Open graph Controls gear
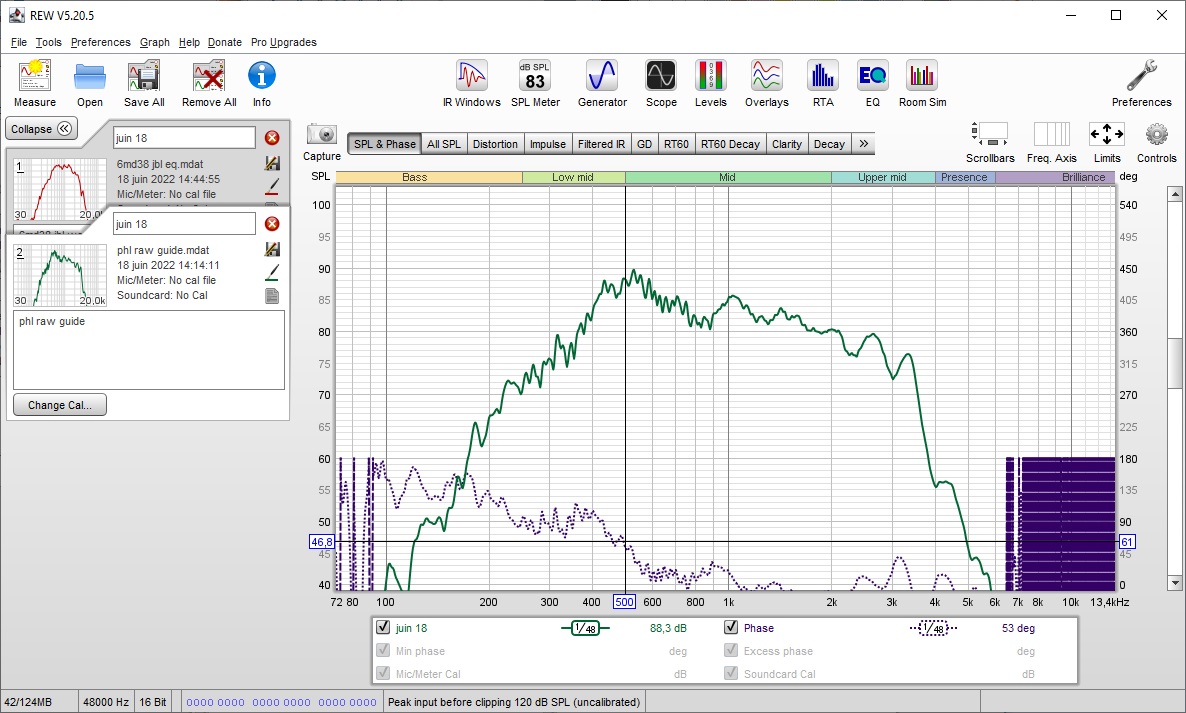The height and width of the screenshot is (713, 1186). tap(1157, 142)
